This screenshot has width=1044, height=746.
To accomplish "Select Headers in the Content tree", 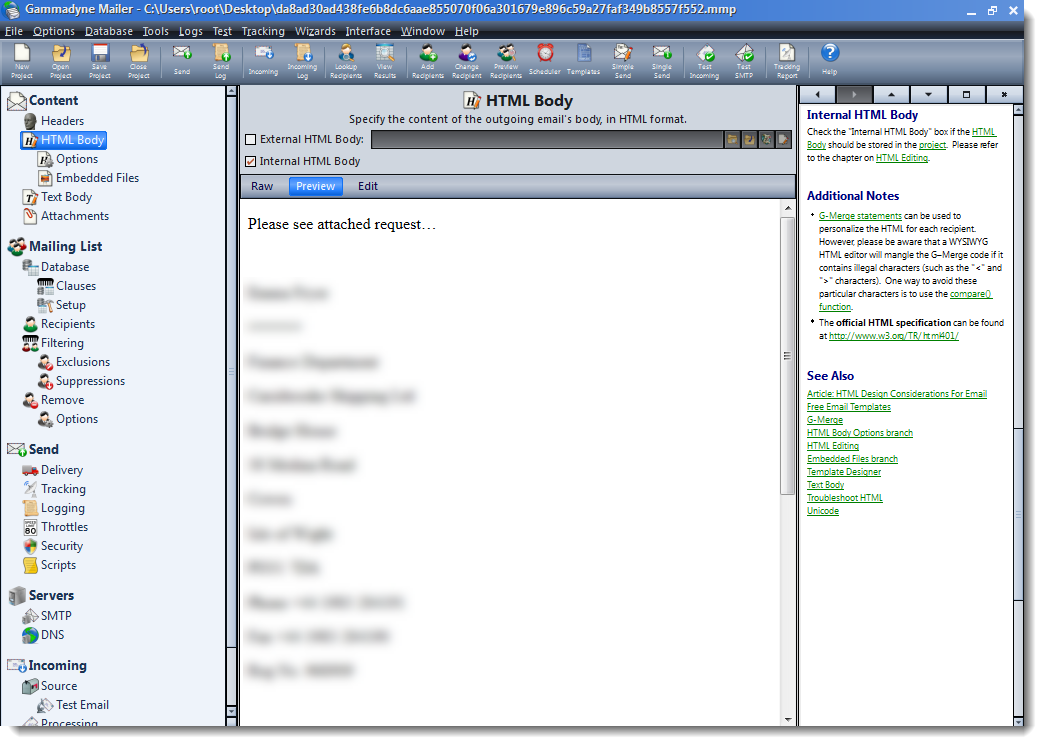I will [x=62, y=121].
